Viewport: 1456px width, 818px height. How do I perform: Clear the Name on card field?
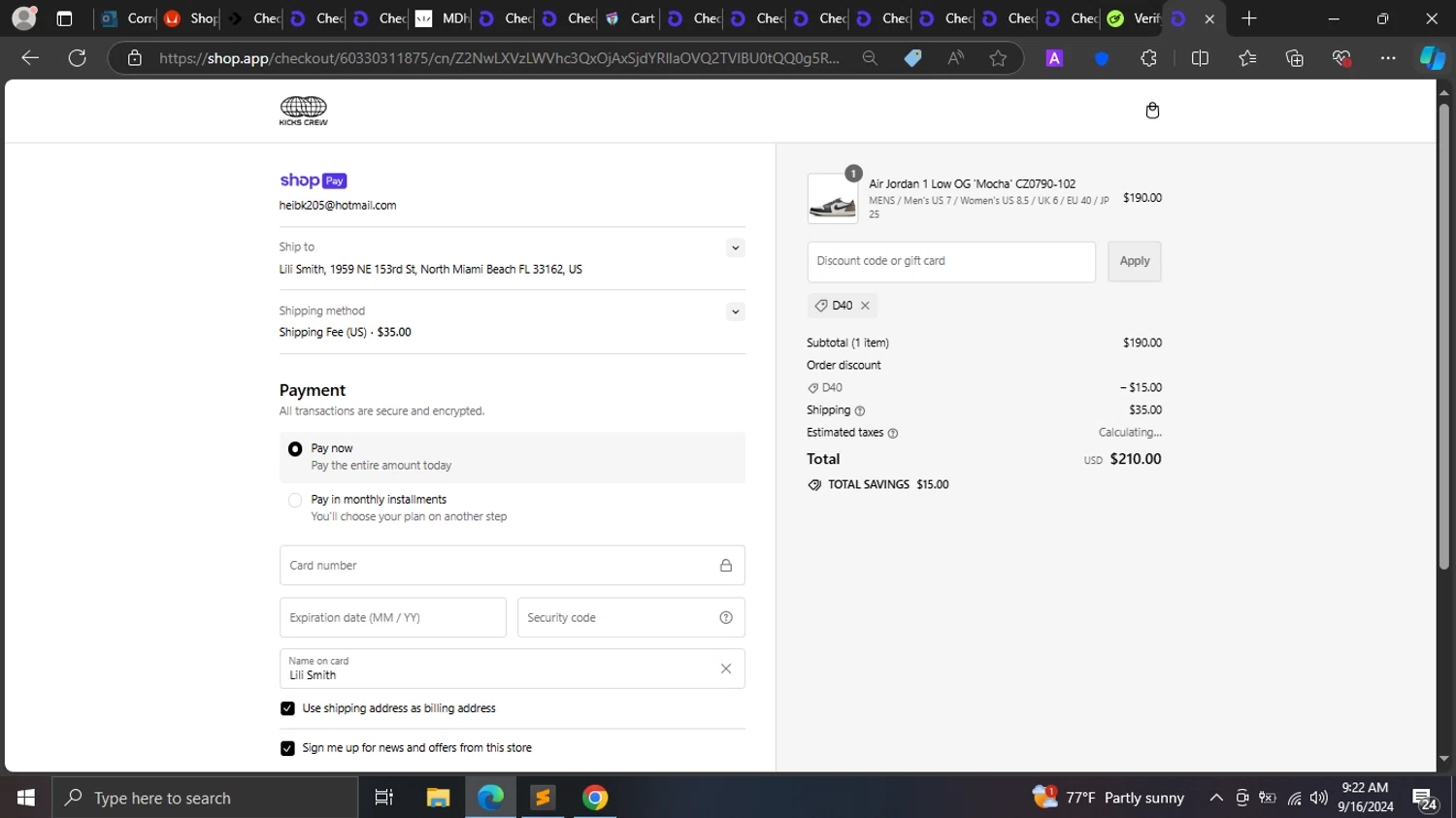click(726, 669)
